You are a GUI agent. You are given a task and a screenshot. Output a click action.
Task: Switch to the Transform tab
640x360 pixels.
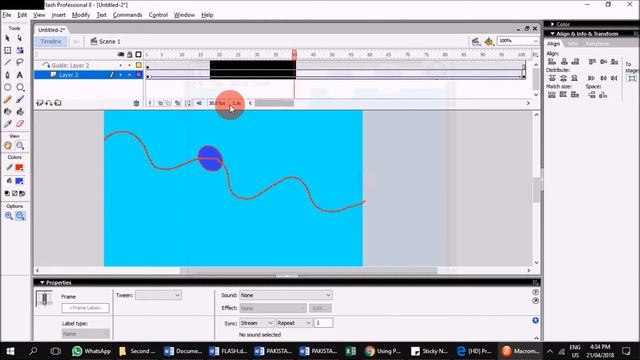click(x=597, y=44)
